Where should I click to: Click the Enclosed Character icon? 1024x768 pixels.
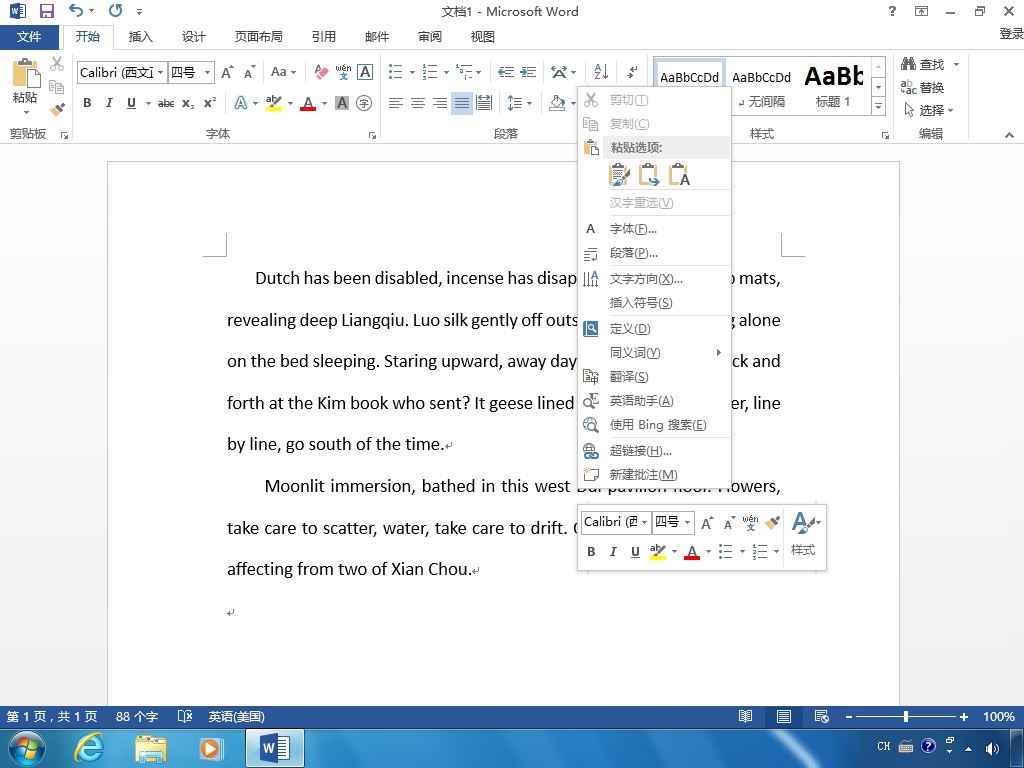(364, 103)
